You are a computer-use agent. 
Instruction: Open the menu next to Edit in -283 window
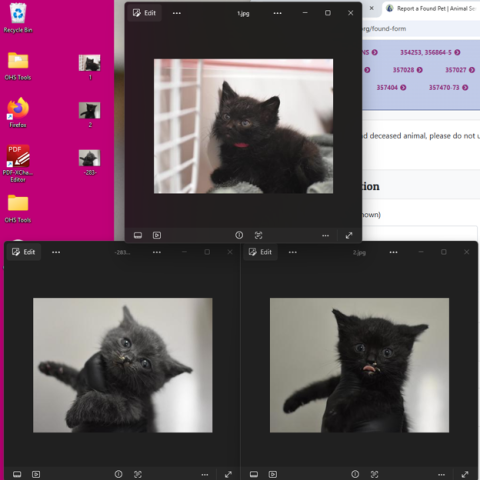(x=56, y=252)
